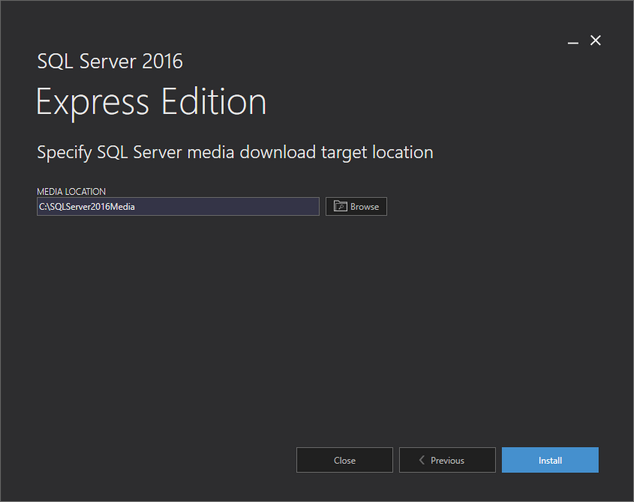Minimize the SQL Server installer window
Screen dimensions: 634x502
[573, 42]
